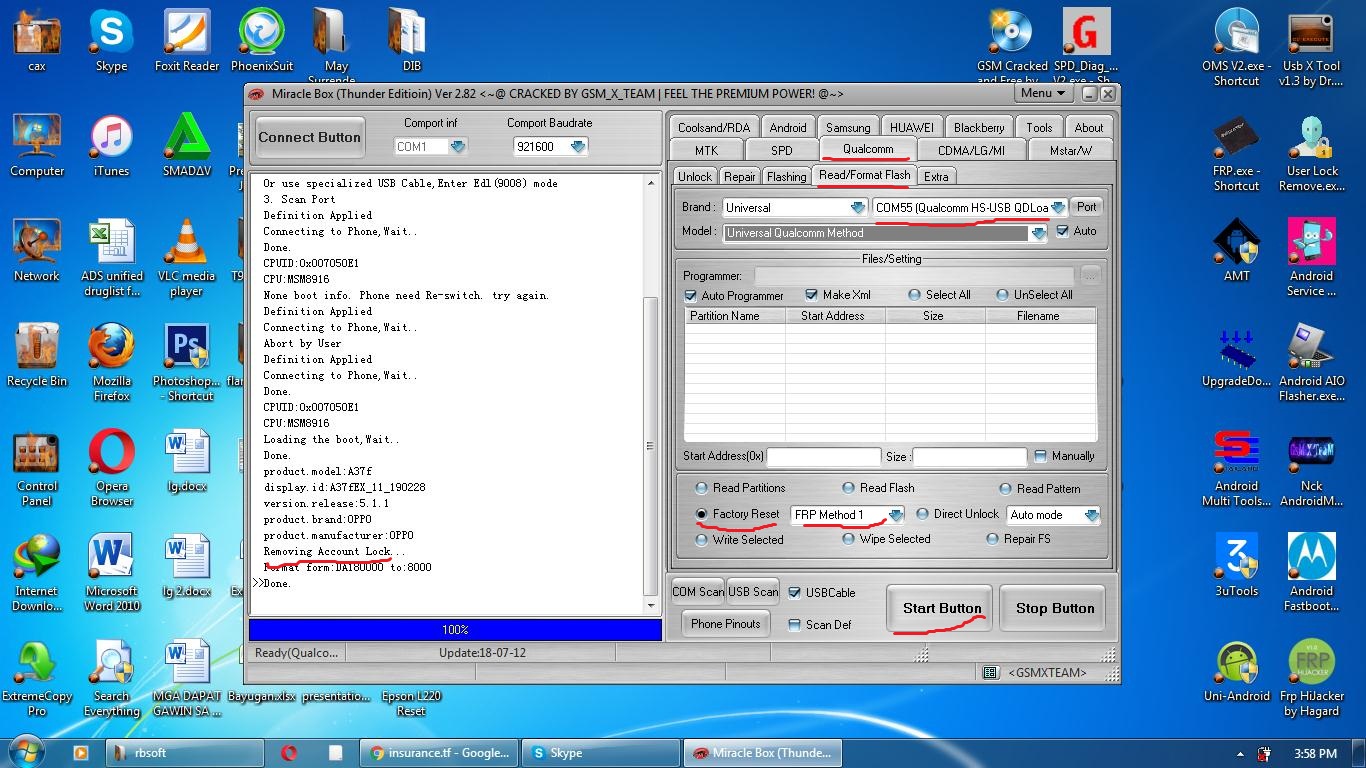Switch to the SPD tab

[x=782, y=150]
